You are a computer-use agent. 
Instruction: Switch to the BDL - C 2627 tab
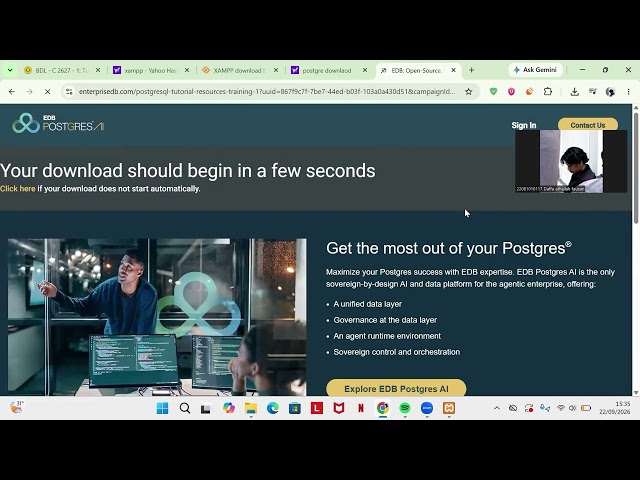pyautogui.click(x=60, y=70)
